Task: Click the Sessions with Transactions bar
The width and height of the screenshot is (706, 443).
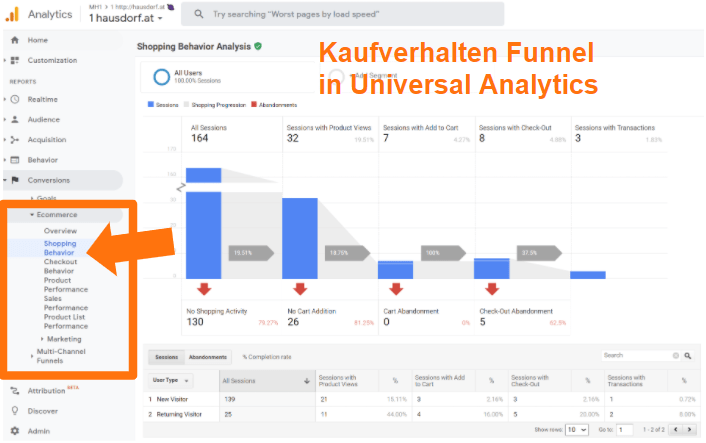Action: click(x=588, y=275)
